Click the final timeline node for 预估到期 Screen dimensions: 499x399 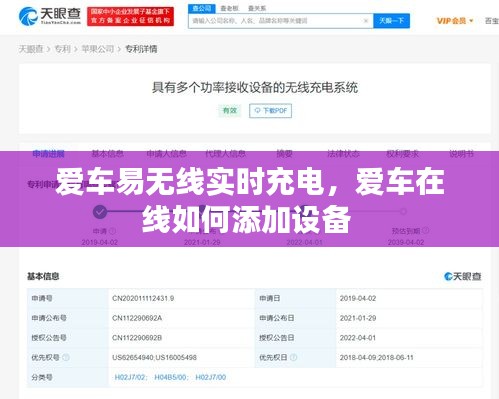[x=404, y=211]
